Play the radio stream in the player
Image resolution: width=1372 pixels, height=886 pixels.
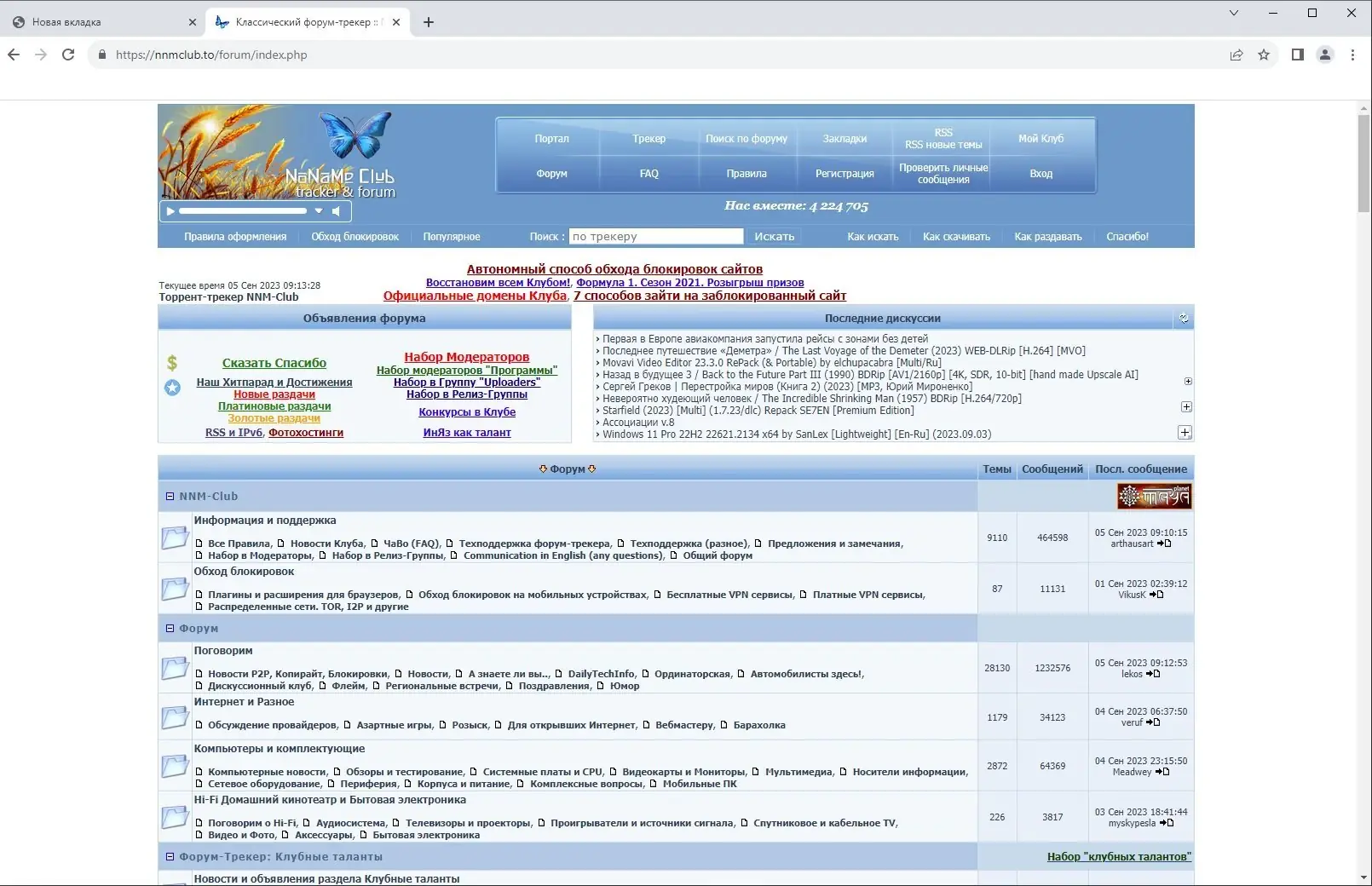click(170, 211)
